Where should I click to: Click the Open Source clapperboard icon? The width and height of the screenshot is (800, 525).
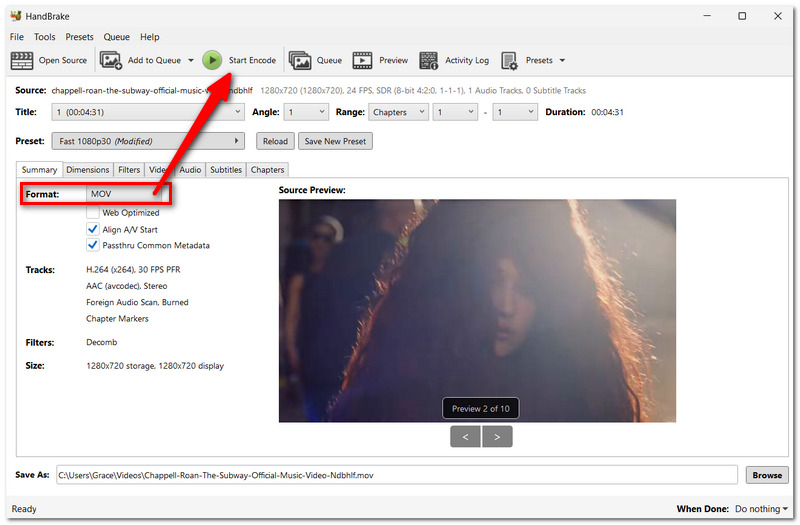click(21, 60)
